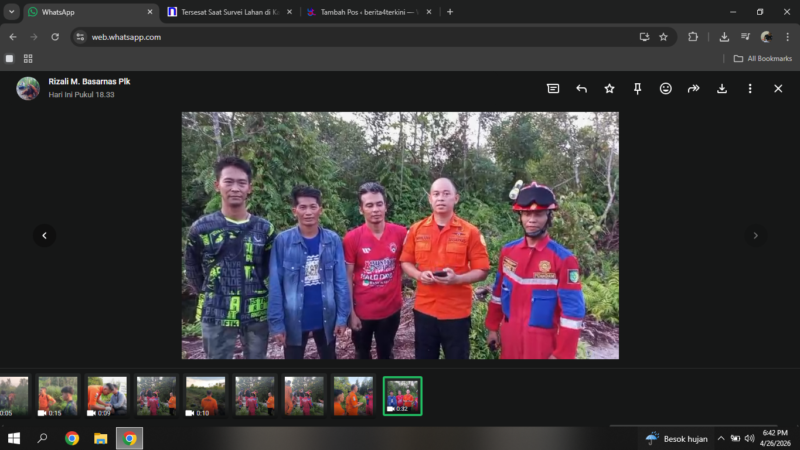This screenshot has height=450, width=800.
Task: Open the three-dot more options menu
Action: (x=750, y=89)
